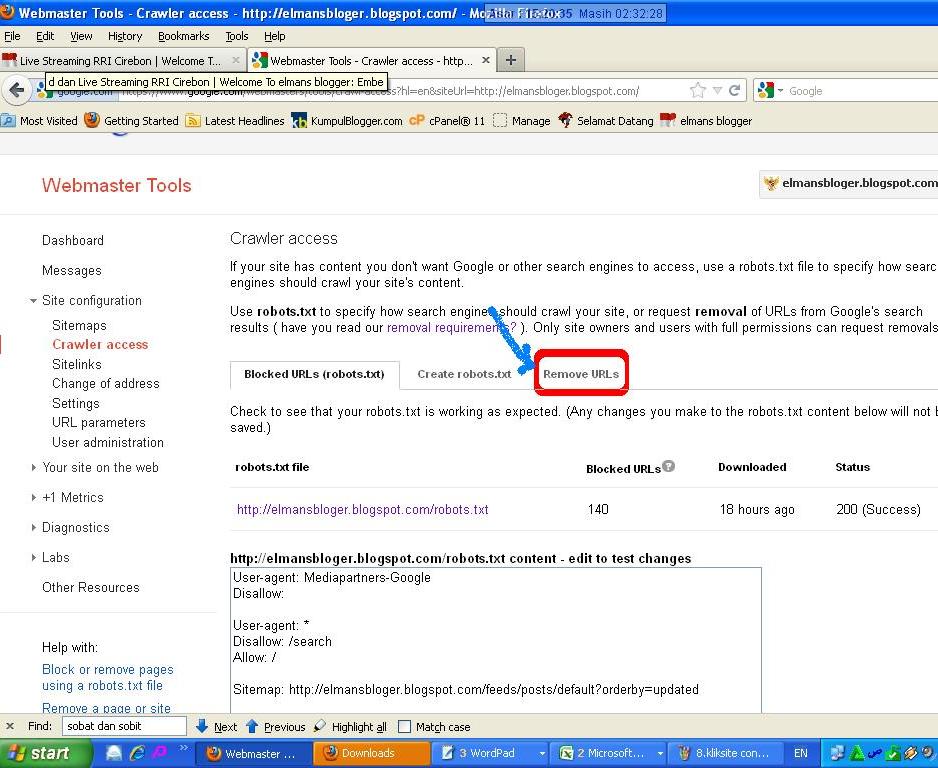938x768 pixels.
Task: Open the View menu
Action: tap(81, 36)
